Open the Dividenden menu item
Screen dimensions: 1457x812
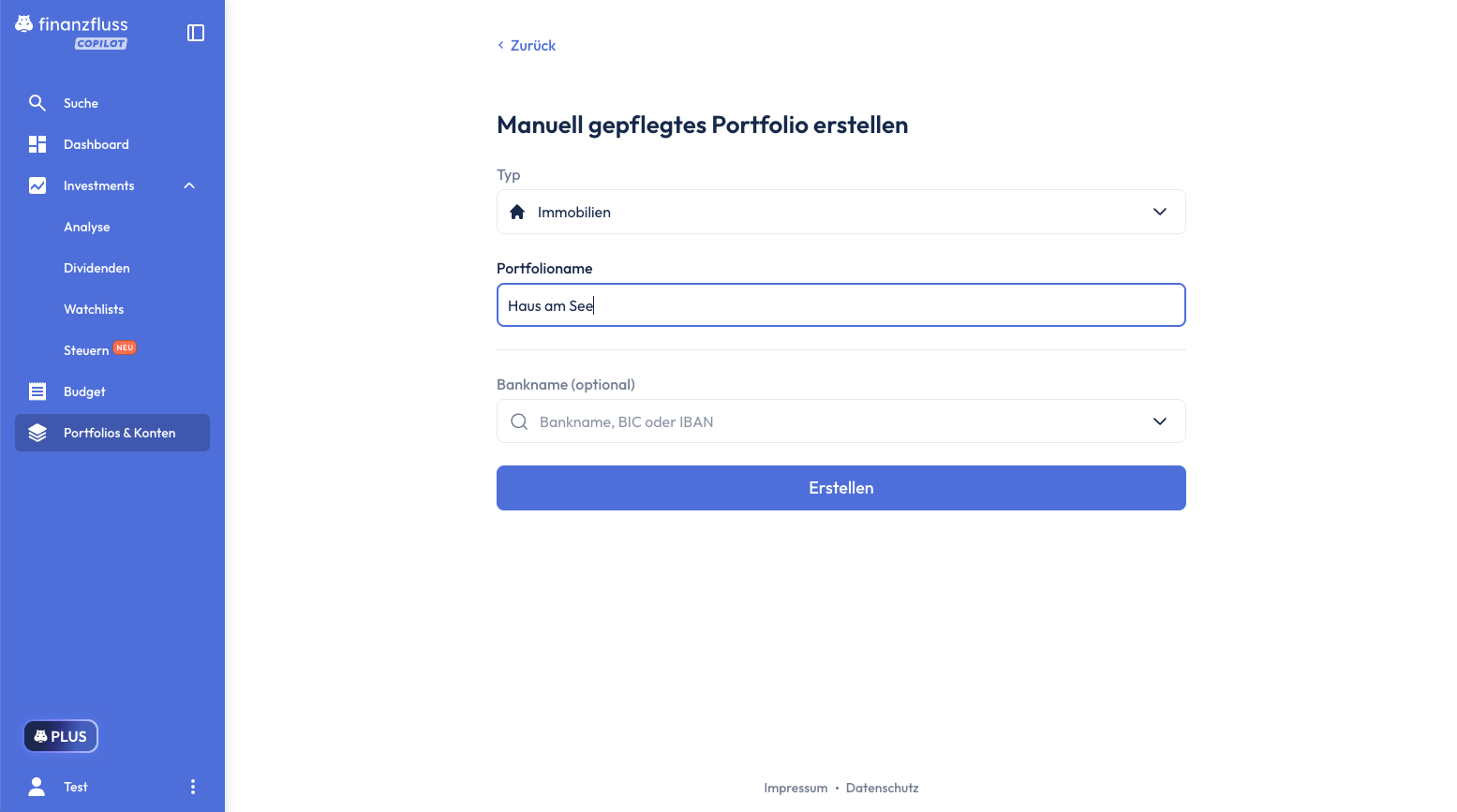97,268
